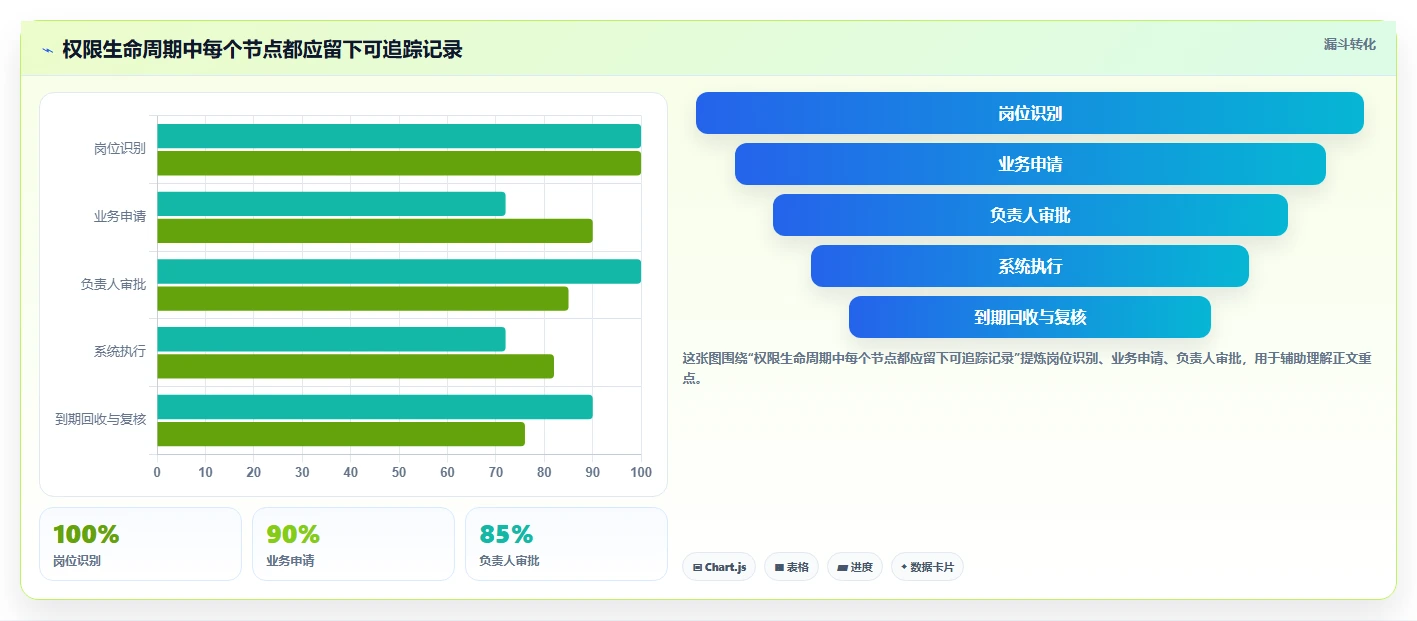Click the x-axis tick label 0
This screenshot has width=1417, height=621.
(x=157, y=472)
